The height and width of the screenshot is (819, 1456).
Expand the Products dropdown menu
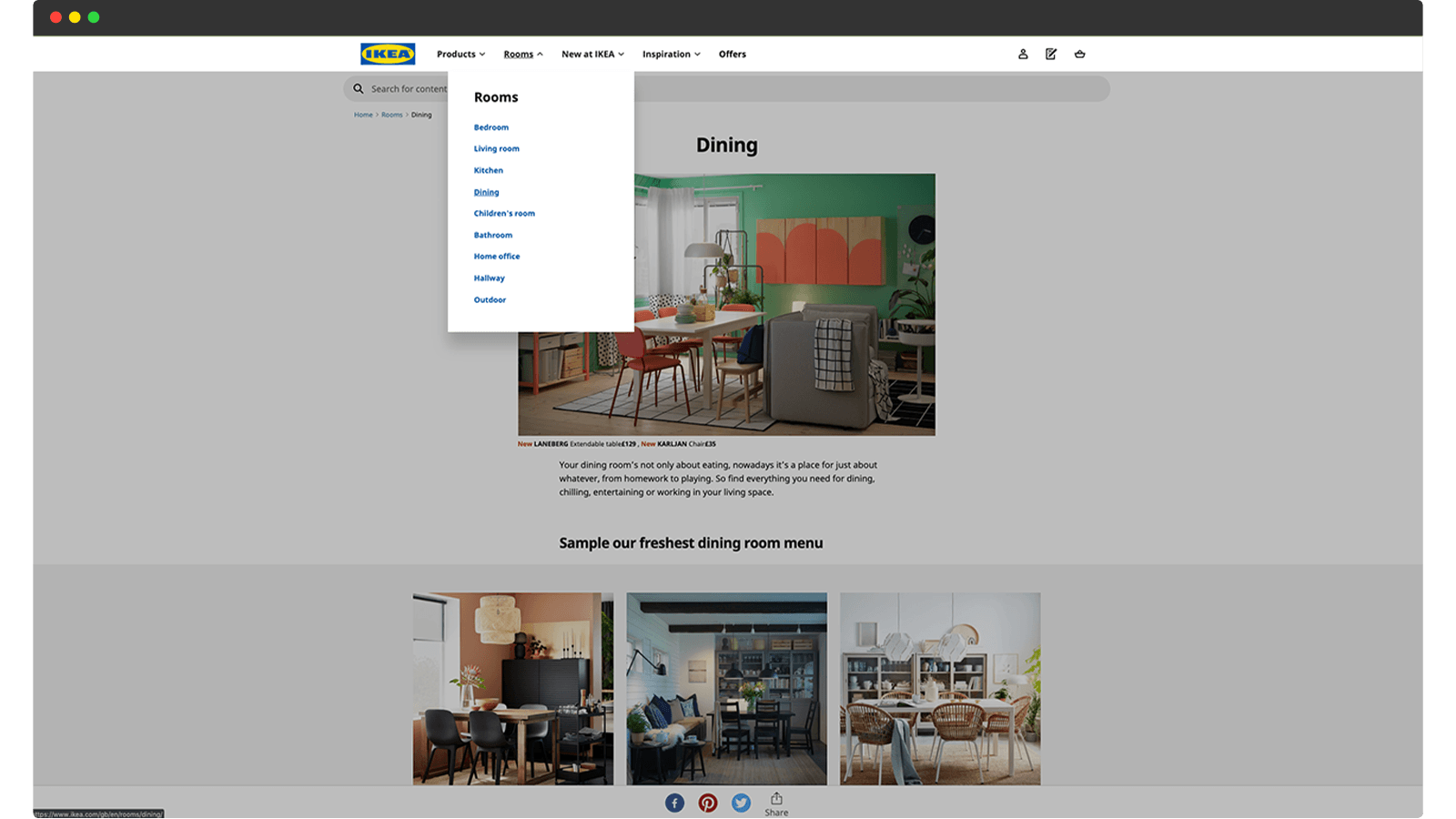[x=460, y=54]
